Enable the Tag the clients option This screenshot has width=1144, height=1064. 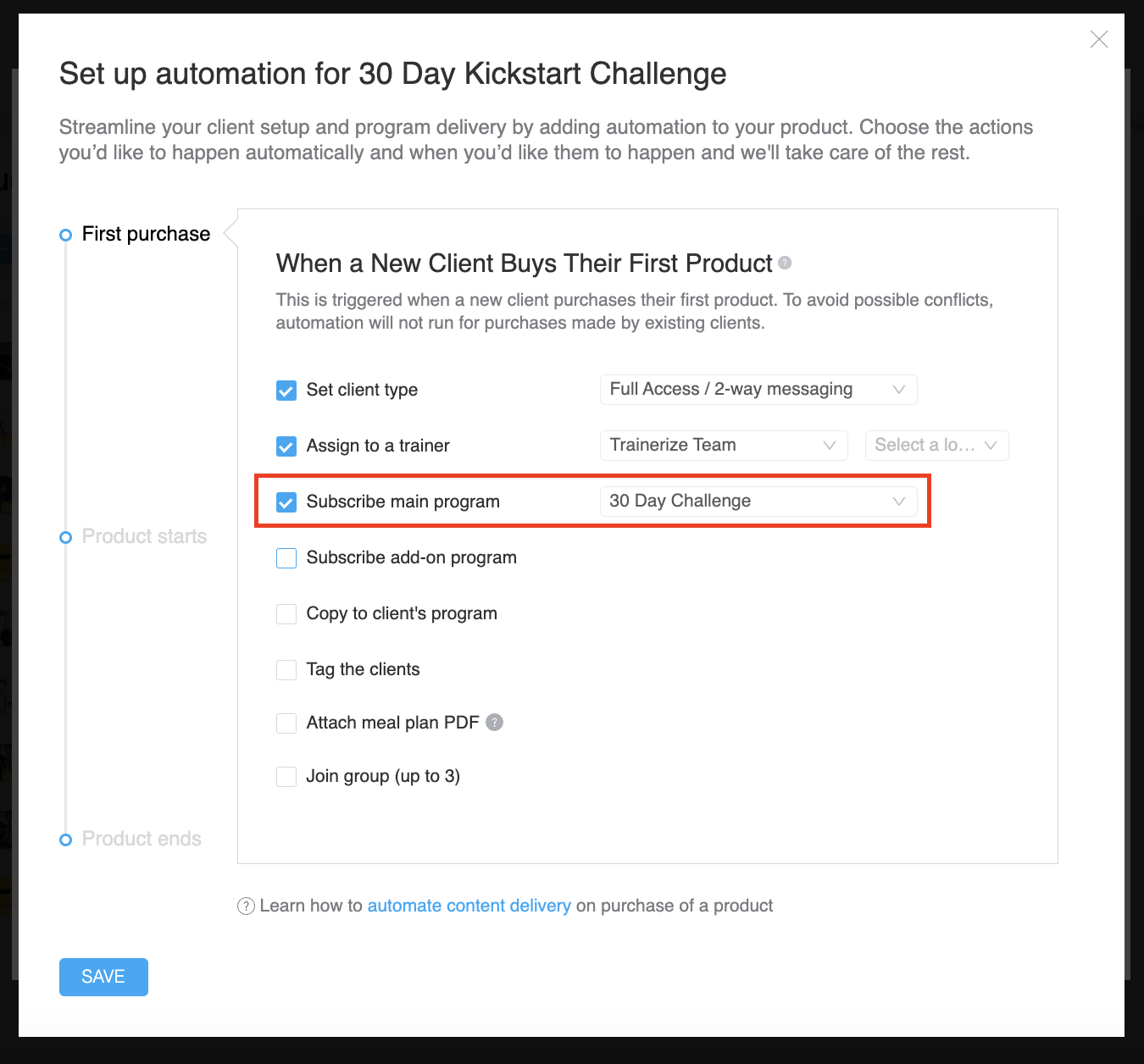[x=286, y=670]
